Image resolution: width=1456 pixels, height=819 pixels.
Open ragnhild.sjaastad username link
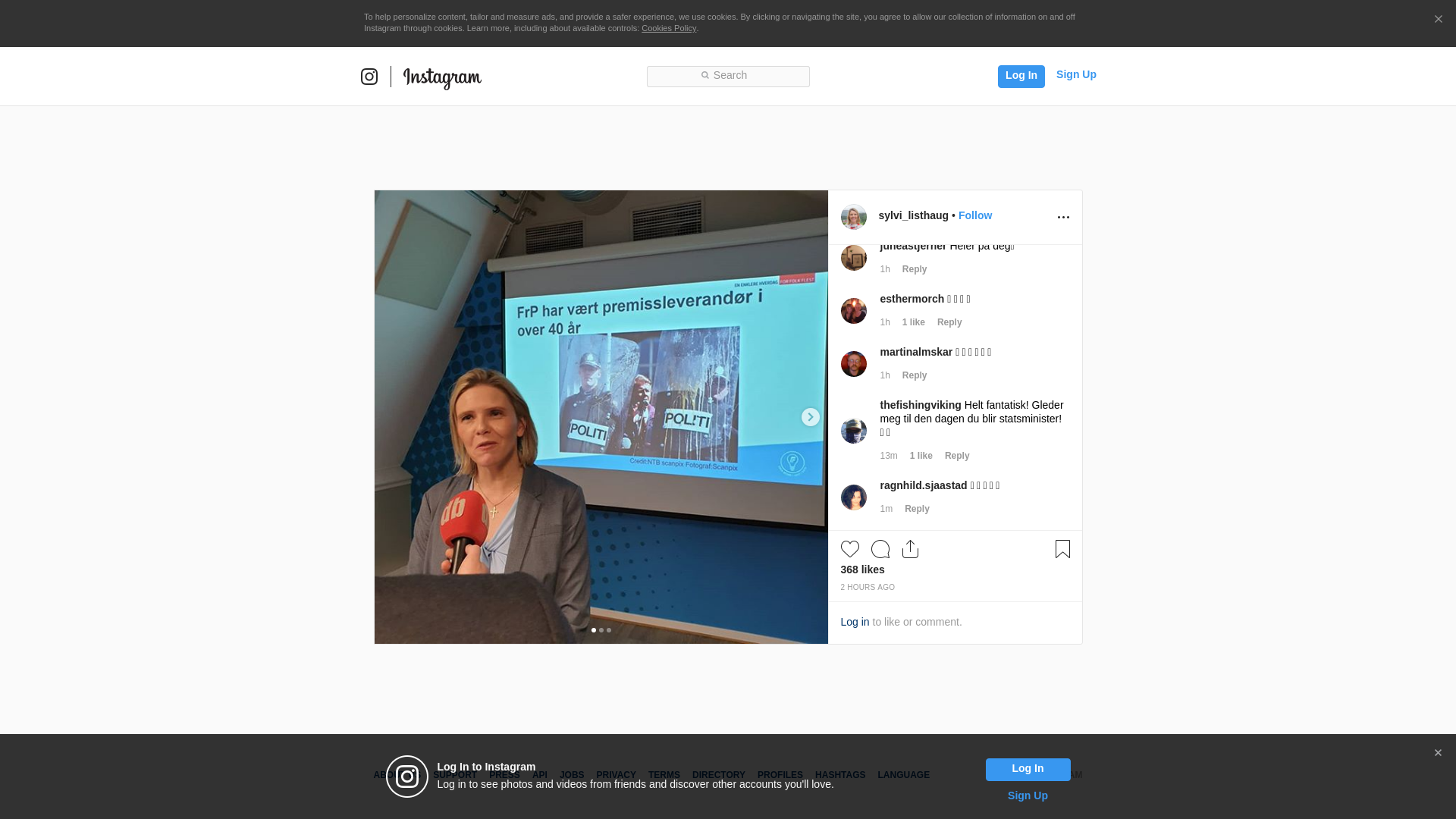[x=924, y=485]
